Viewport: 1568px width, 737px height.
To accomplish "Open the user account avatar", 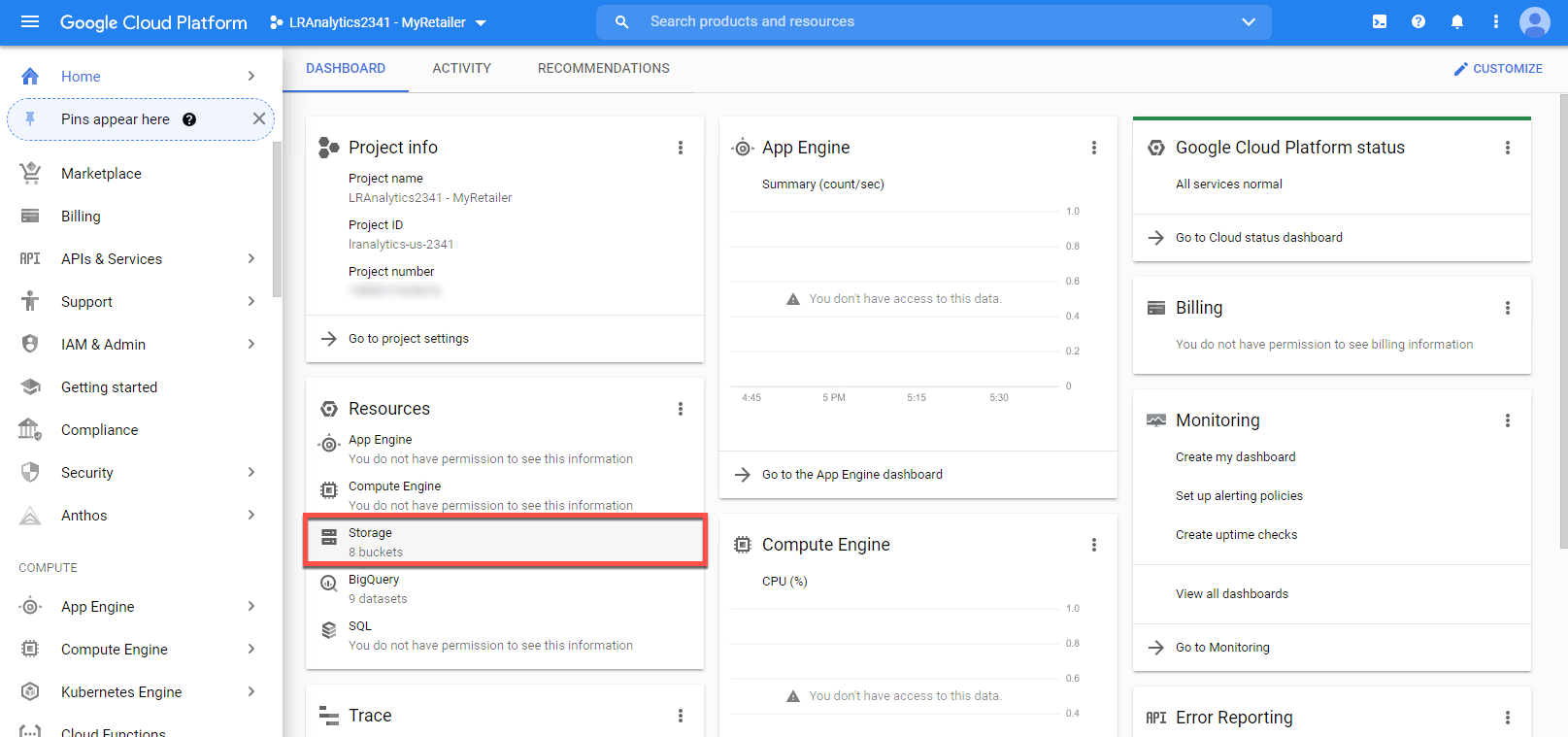I will [x=1535, y=21].
